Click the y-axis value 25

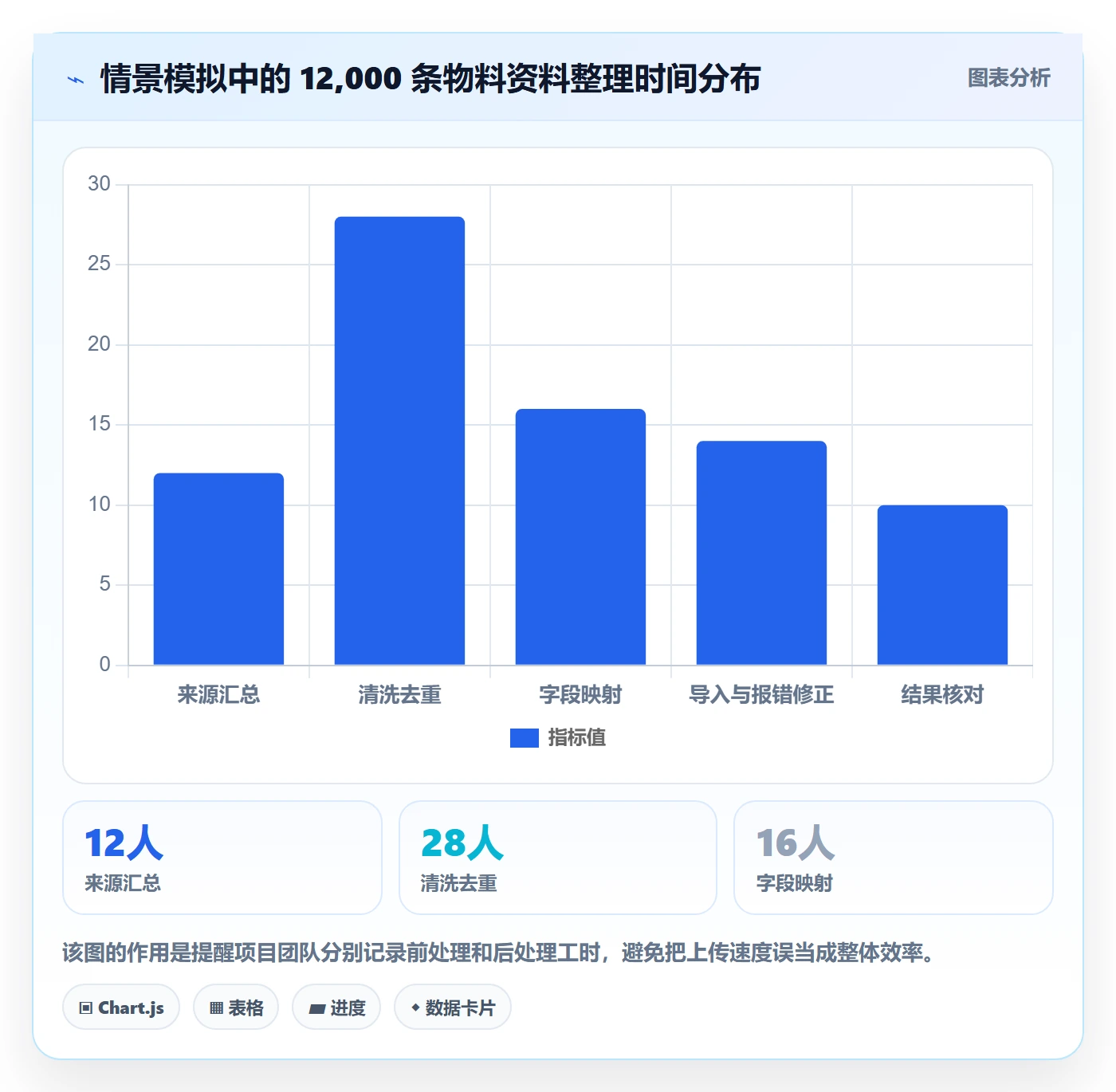coord(99,264)
